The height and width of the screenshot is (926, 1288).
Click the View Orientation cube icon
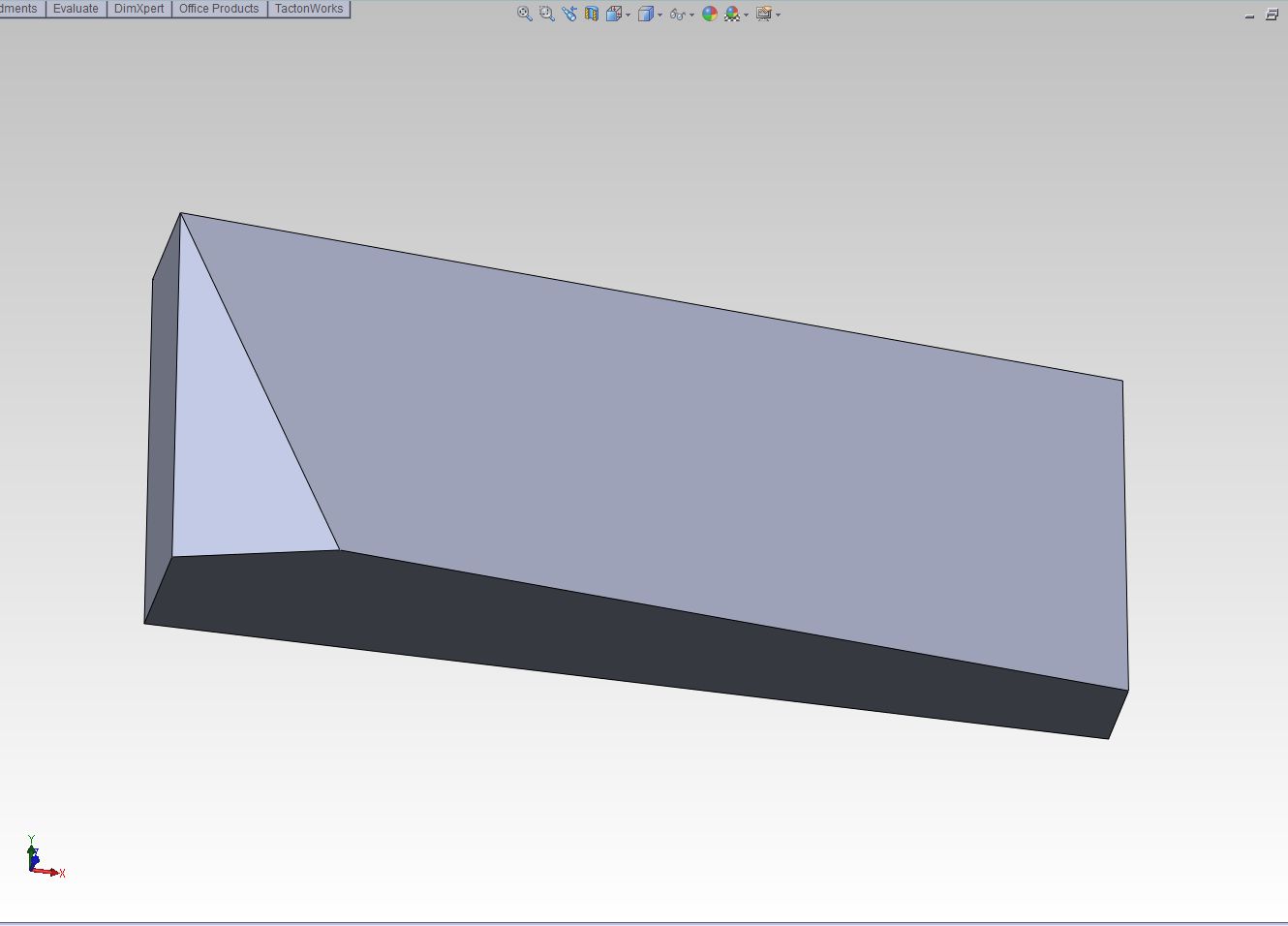(x=613, y=14)
